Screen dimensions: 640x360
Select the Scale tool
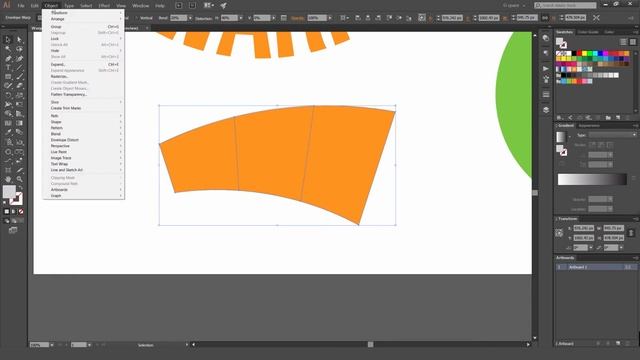click(x=19, y=95)
